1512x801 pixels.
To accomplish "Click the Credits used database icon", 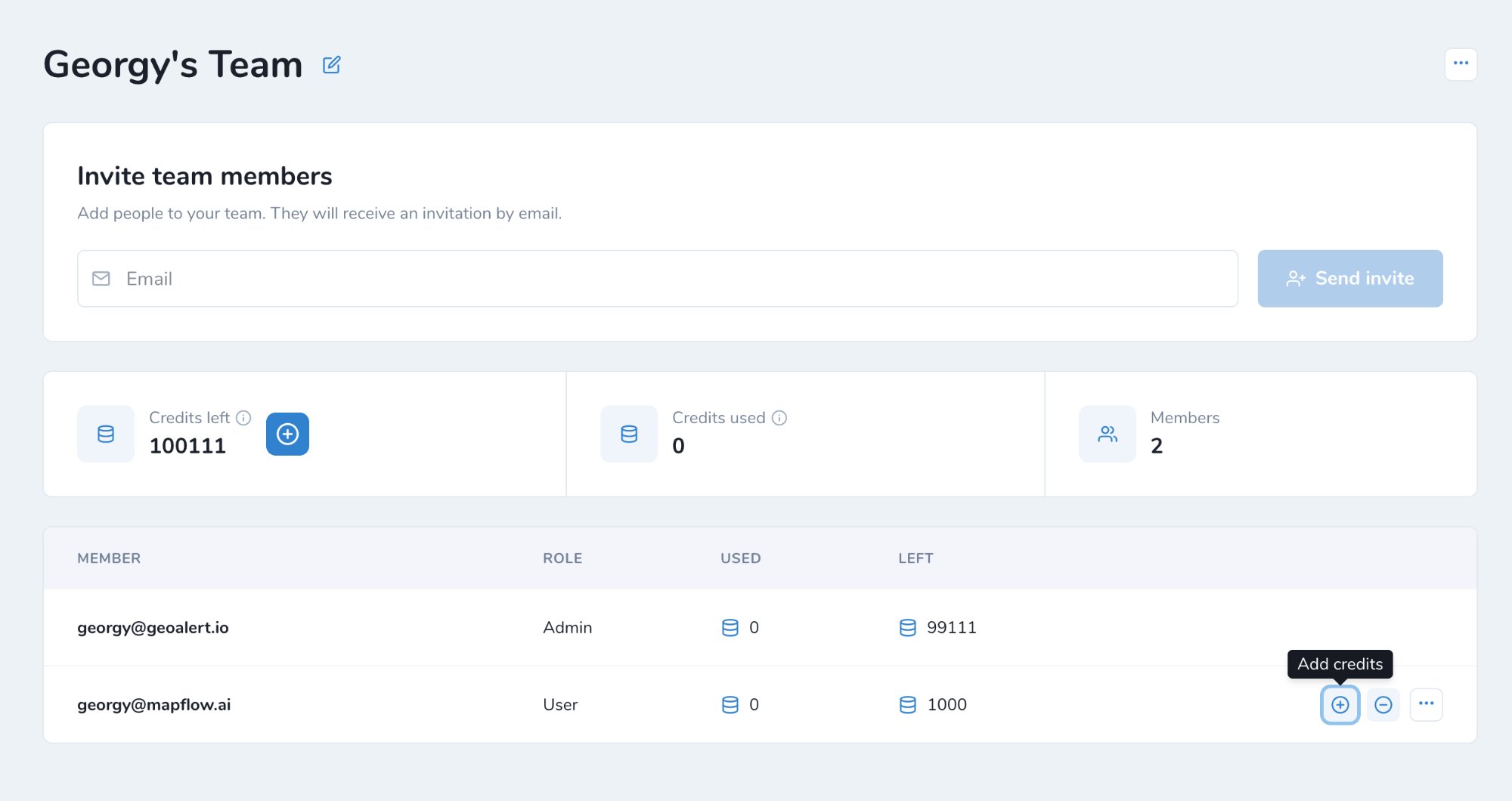I will pyautogui.click(x=629, y=434).
